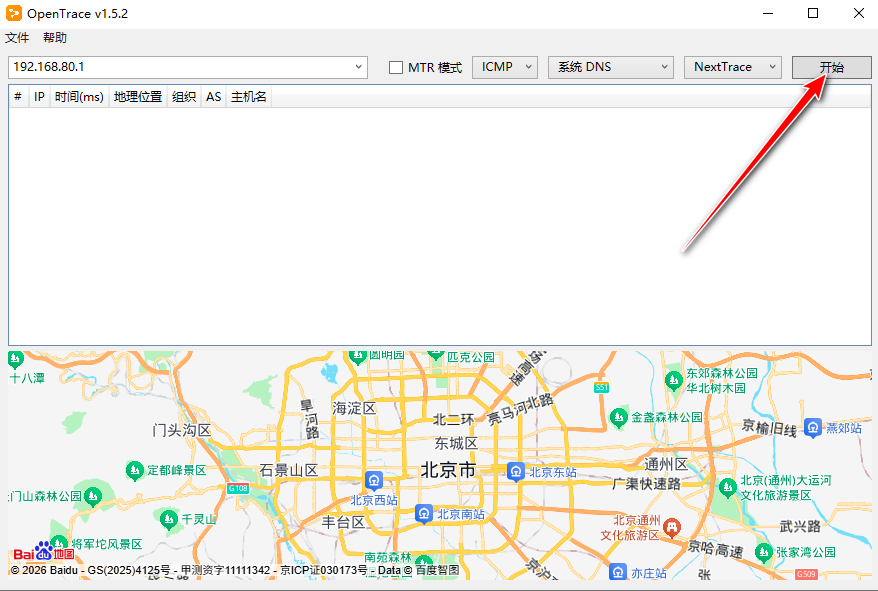Click the 北二环 road label
This screenshot has height=591, width=878.
(x=454, y=420)
